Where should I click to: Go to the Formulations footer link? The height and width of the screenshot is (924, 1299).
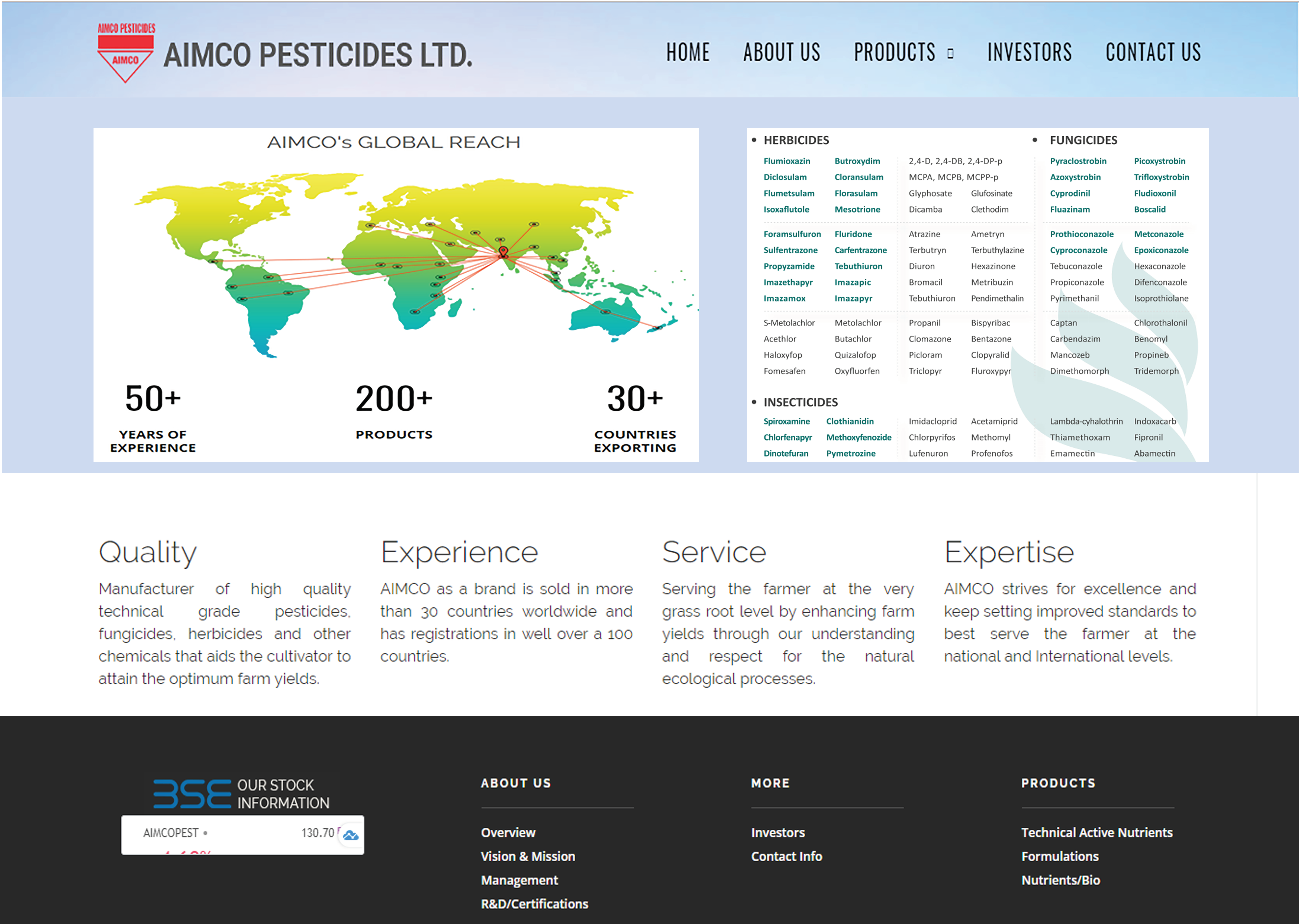[1060, 856]
